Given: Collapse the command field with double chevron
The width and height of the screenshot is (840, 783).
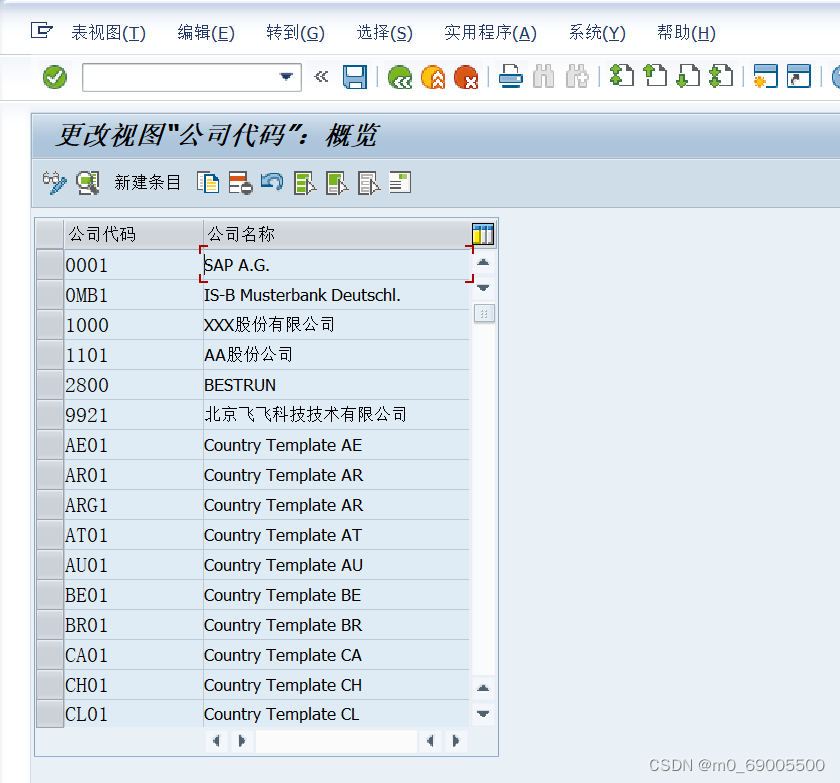Looking at the screenshot, I should tap(321, 76).
